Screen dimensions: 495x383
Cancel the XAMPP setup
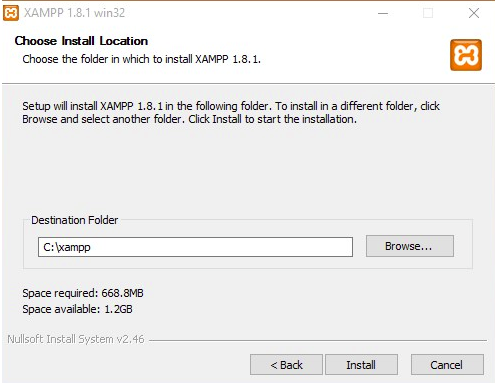pyautogui.click(x=447, y=365)
